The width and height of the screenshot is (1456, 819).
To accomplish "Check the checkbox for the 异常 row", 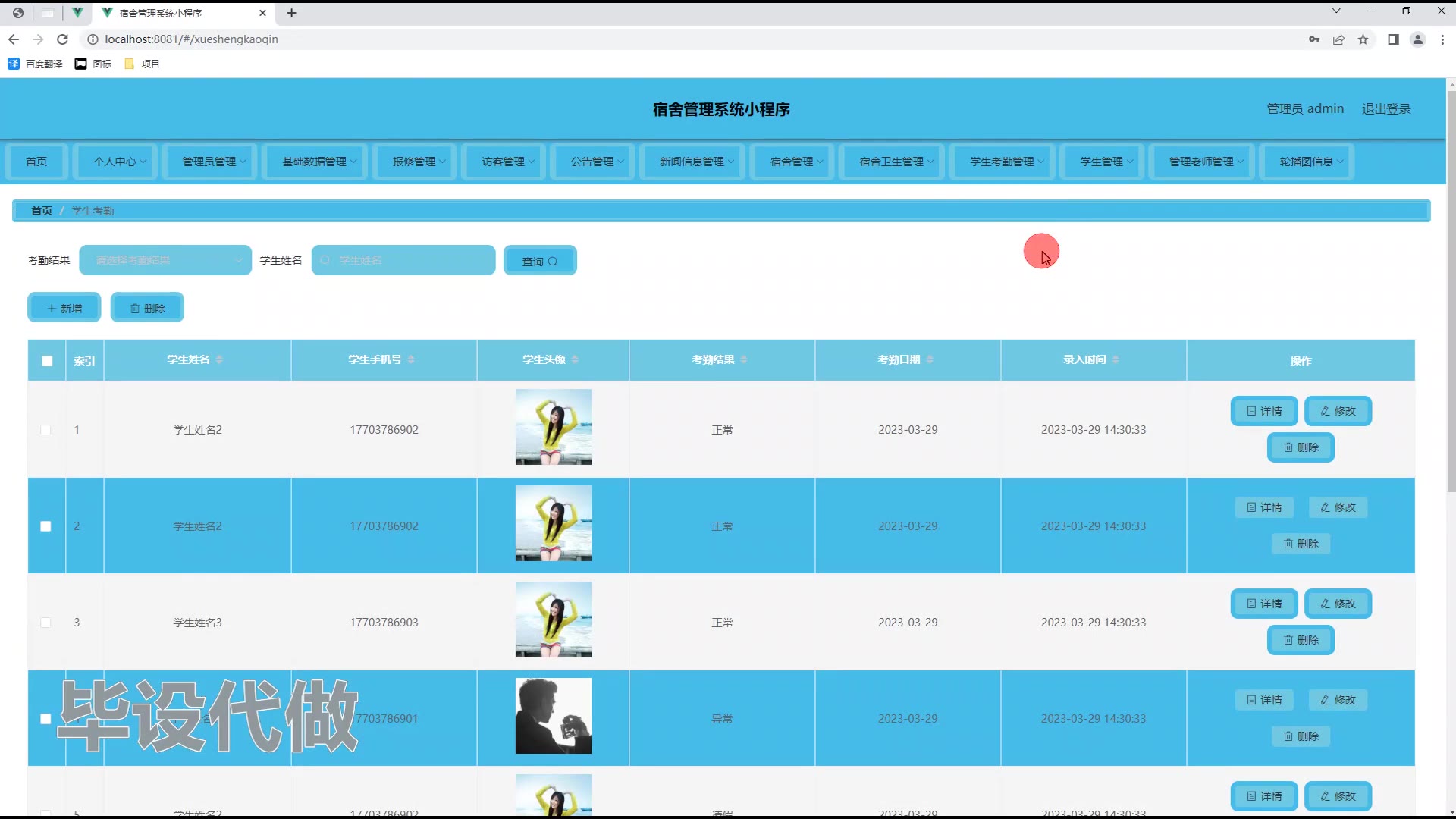I will [x=45, y=719].
